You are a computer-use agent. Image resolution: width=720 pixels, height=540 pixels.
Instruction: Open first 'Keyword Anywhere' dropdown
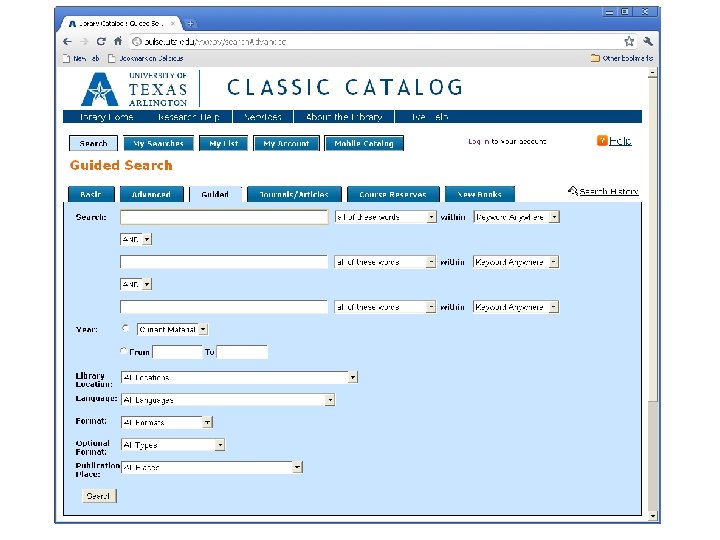(516, 217)
